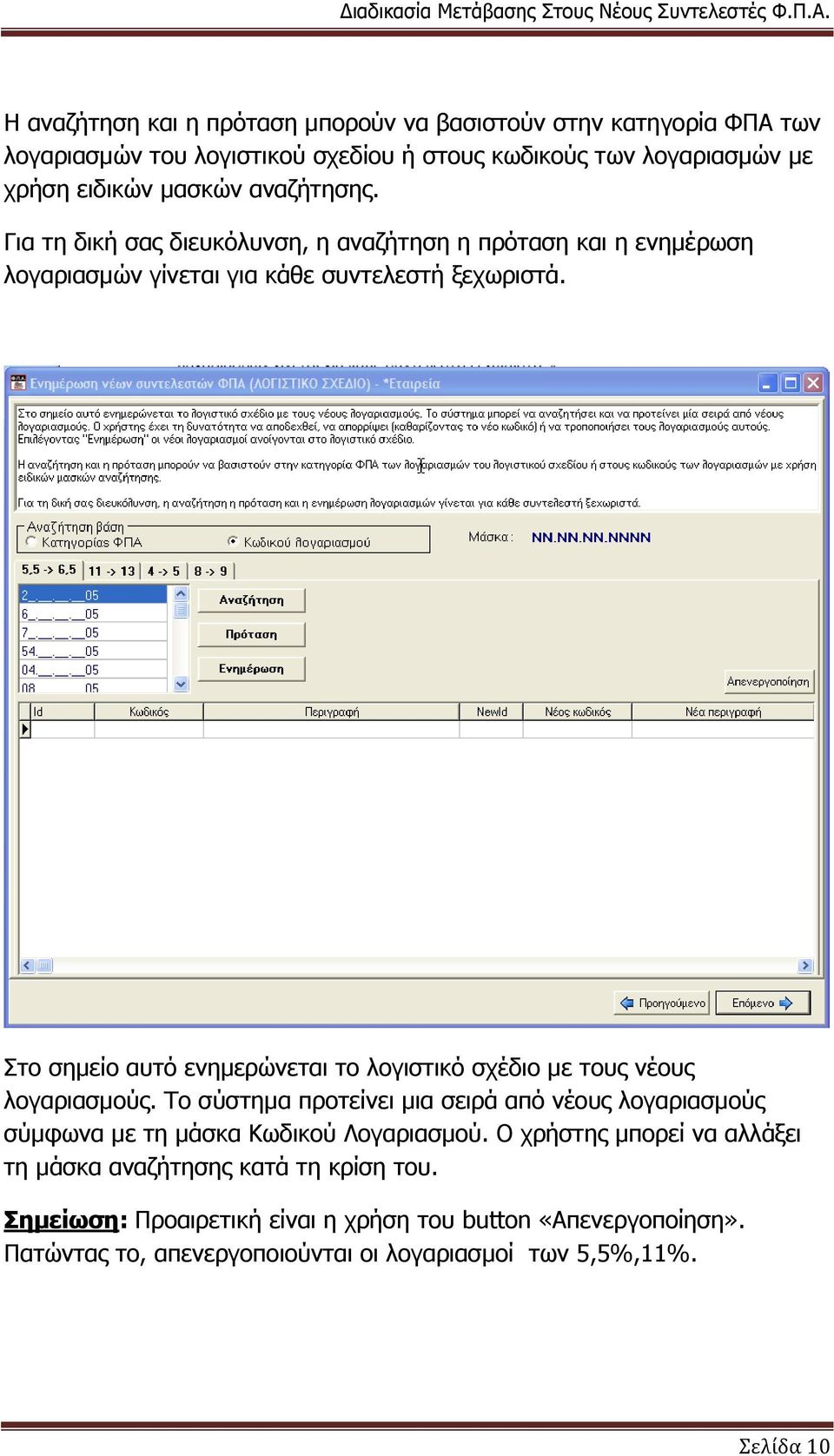Click the Ενημέρωση button
This screenshot has width=834, height=1456.
click(252, 669)
